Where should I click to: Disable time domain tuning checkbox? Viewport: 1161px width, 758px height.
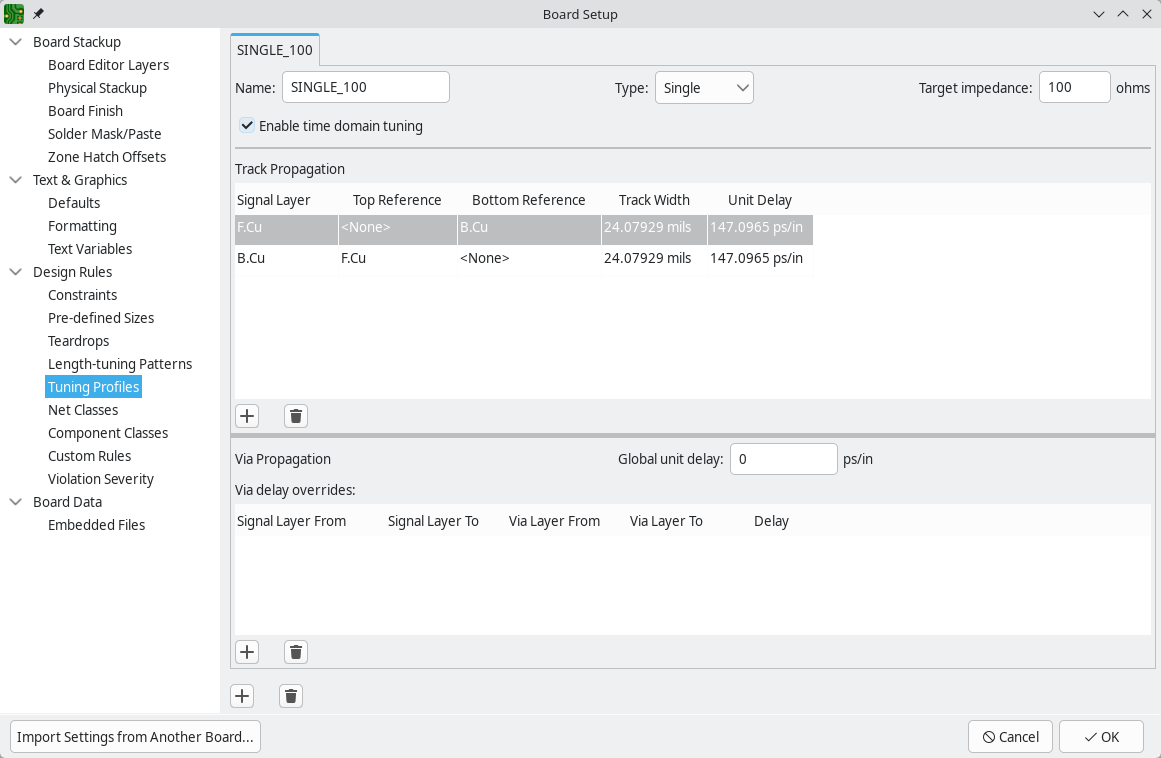(247, 126)
